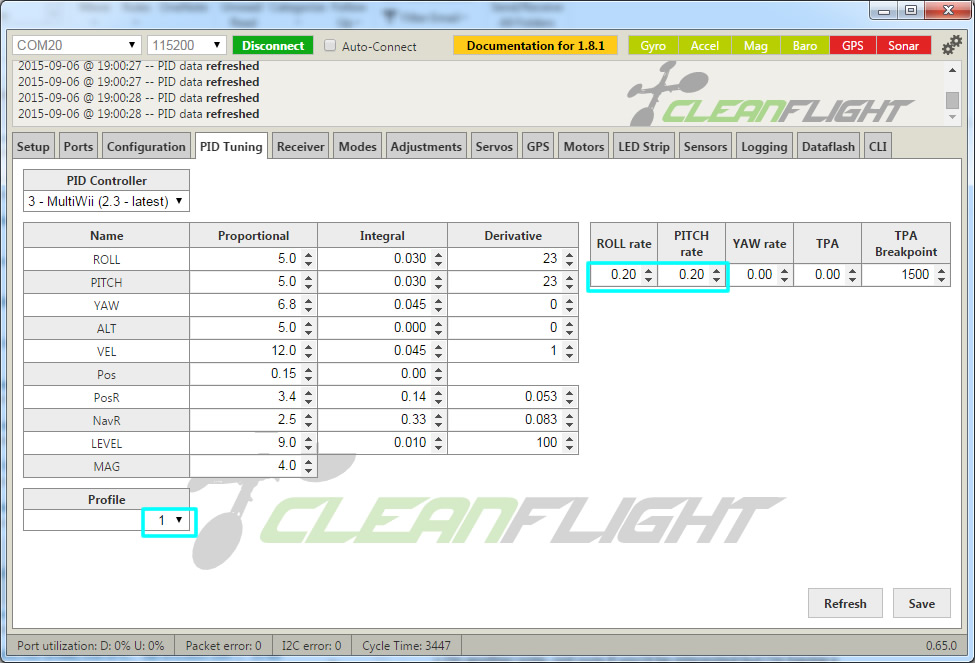Switch to the Ports tab

pos(78,147)
